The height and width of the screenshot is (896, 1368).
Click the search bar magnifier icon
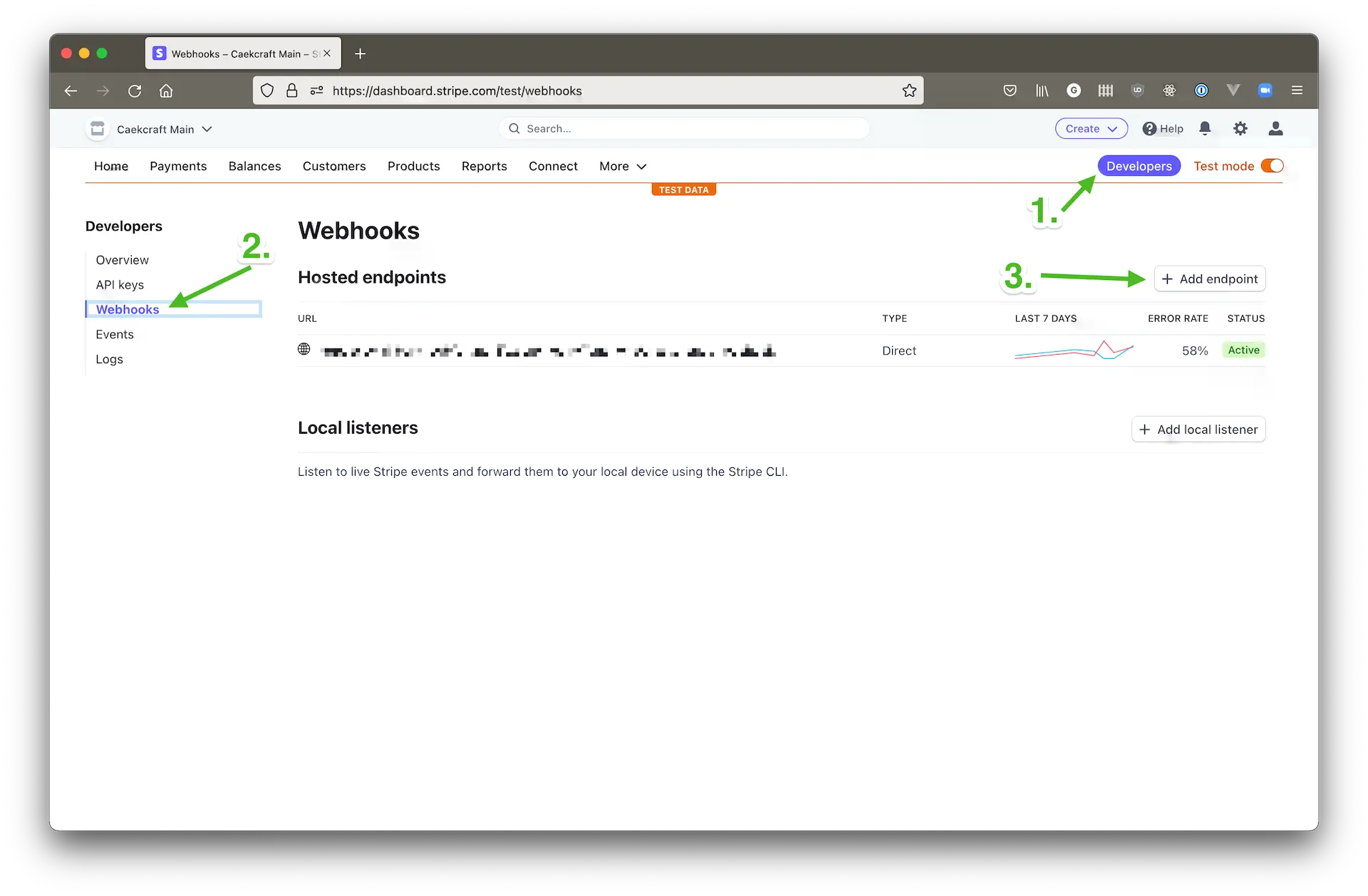click(x=513, y=128)
